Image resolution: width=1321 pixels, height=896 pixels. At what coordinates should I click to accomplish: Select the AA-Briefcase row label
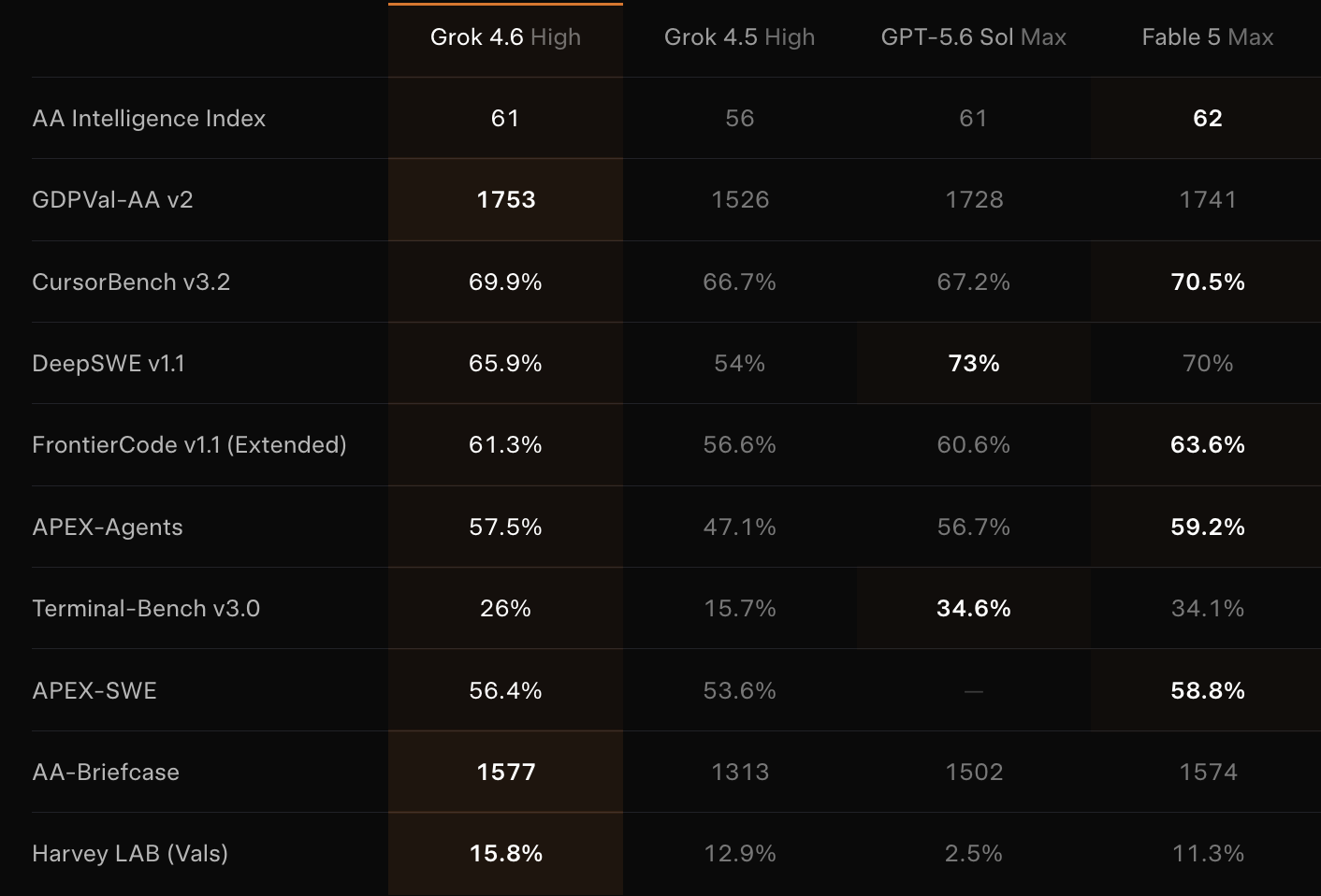click(106, 773)
